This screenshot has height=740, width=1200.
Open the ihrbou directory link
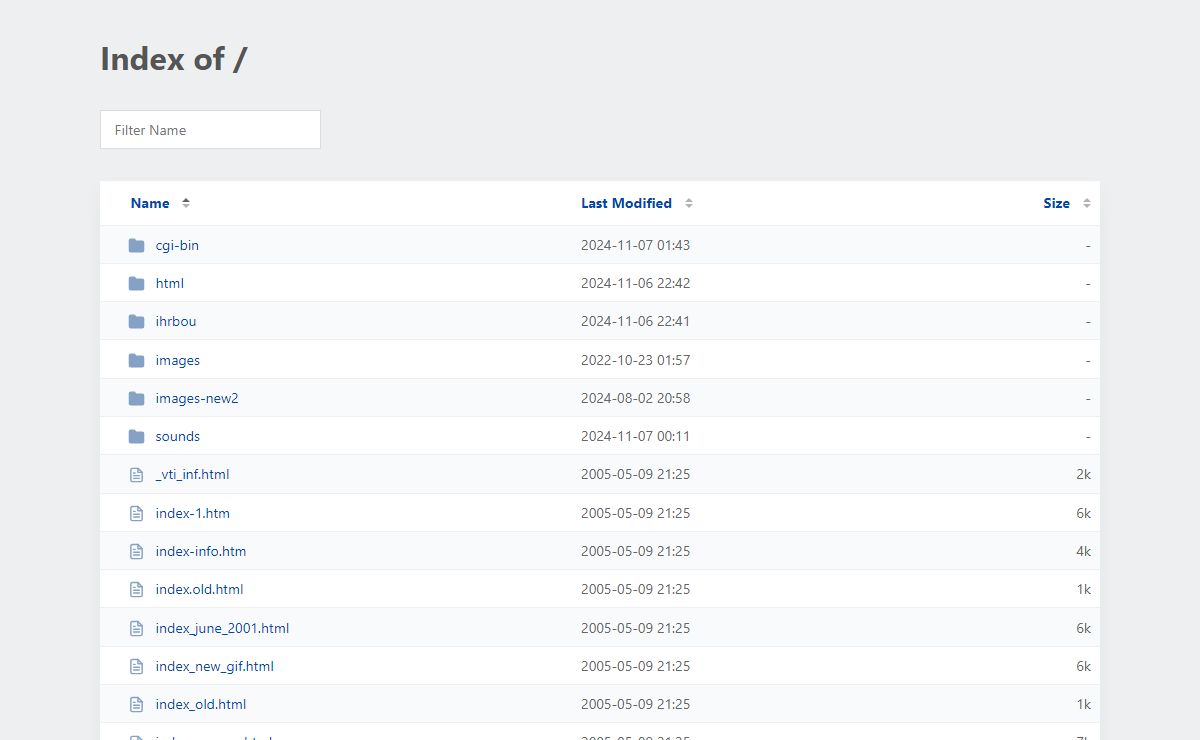(176, 321)
